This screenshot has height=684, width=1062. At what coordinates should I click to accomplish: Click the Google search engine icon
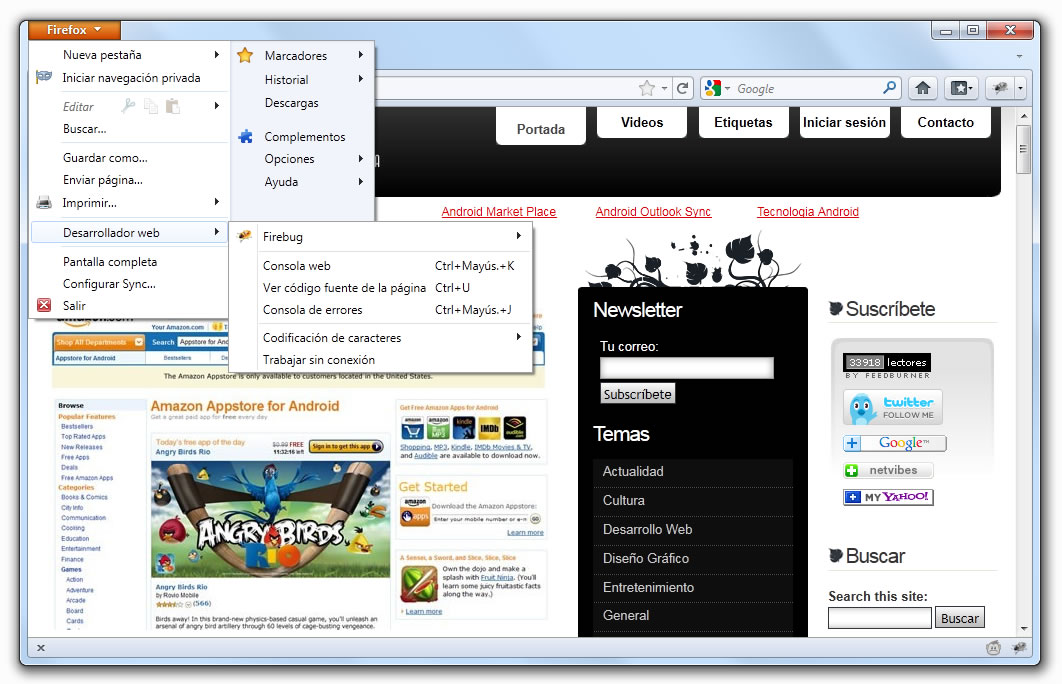coord(713,88)
